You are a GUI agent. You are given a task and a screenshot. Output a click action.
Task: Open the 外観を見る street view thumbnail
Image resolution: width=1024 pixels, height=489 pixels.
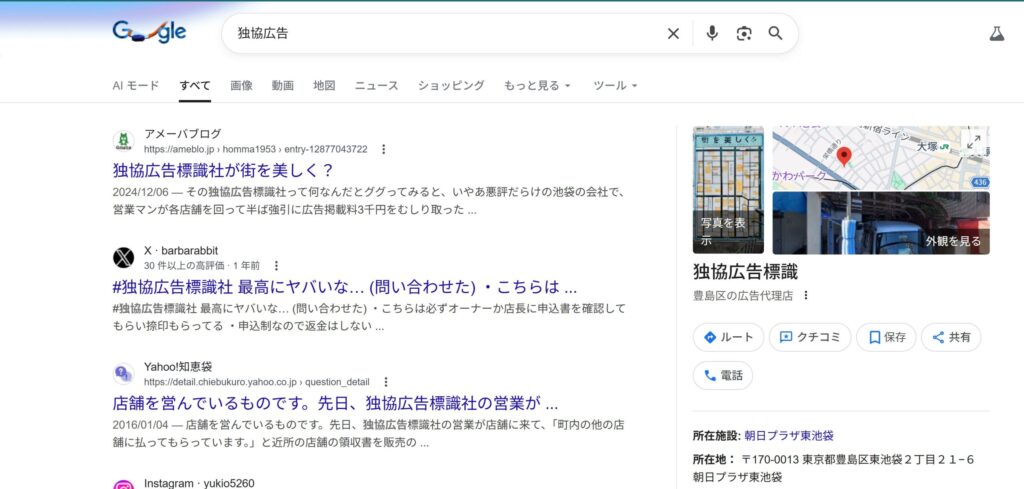881,223
